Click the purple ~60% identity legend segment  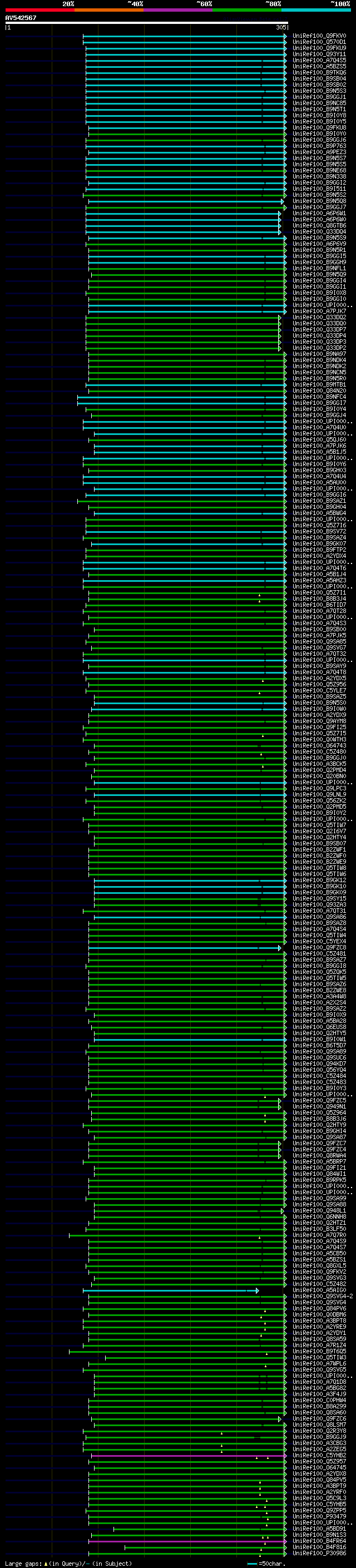point(179,10)
